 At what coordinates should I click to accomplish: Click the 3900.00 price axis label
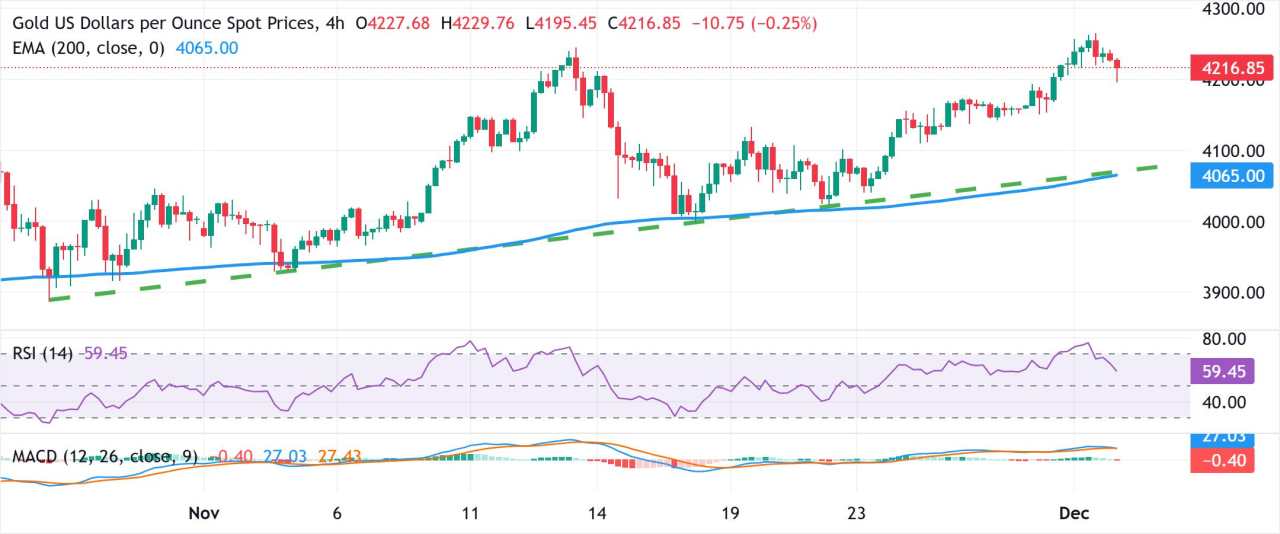tap(1230, 292)
